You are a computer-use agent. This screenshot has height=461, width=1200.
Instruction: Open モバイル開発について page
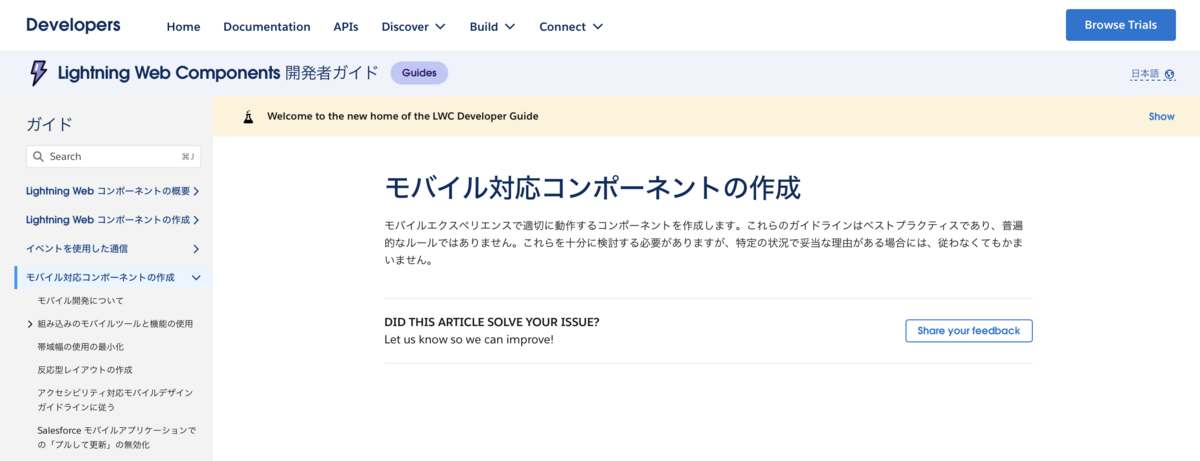pos(81,301)
